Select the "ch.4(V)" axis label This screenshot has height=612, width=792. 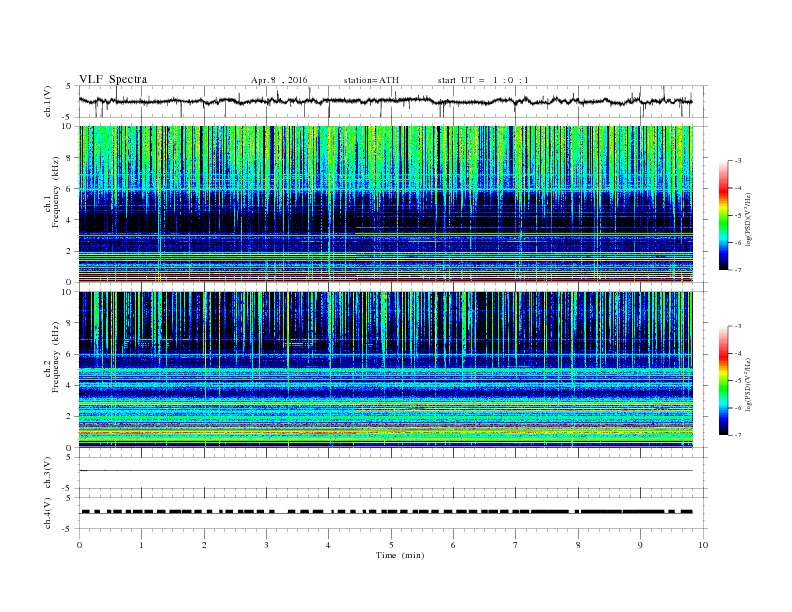pos(48,513)
